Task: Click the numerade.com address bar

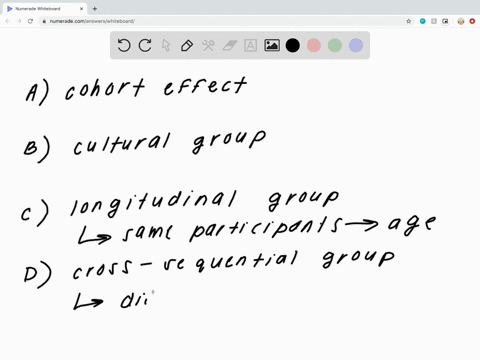Action: coord(227,21)
